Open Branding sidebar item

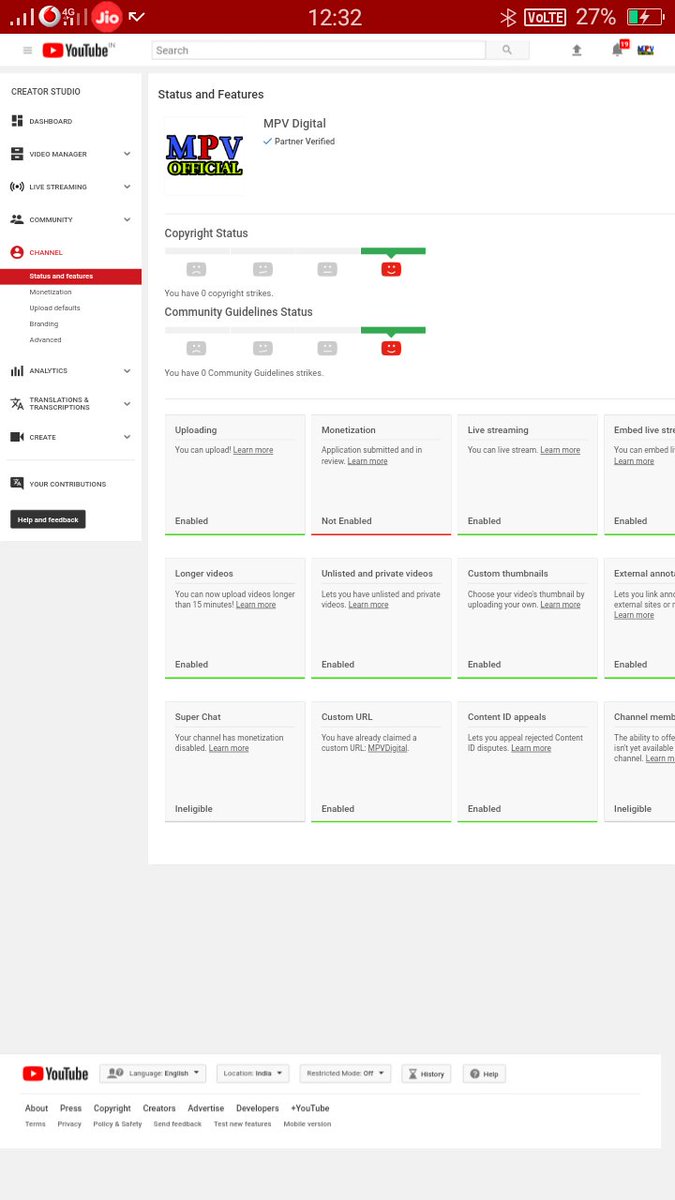pyautogui.click(x=44, y=324)
